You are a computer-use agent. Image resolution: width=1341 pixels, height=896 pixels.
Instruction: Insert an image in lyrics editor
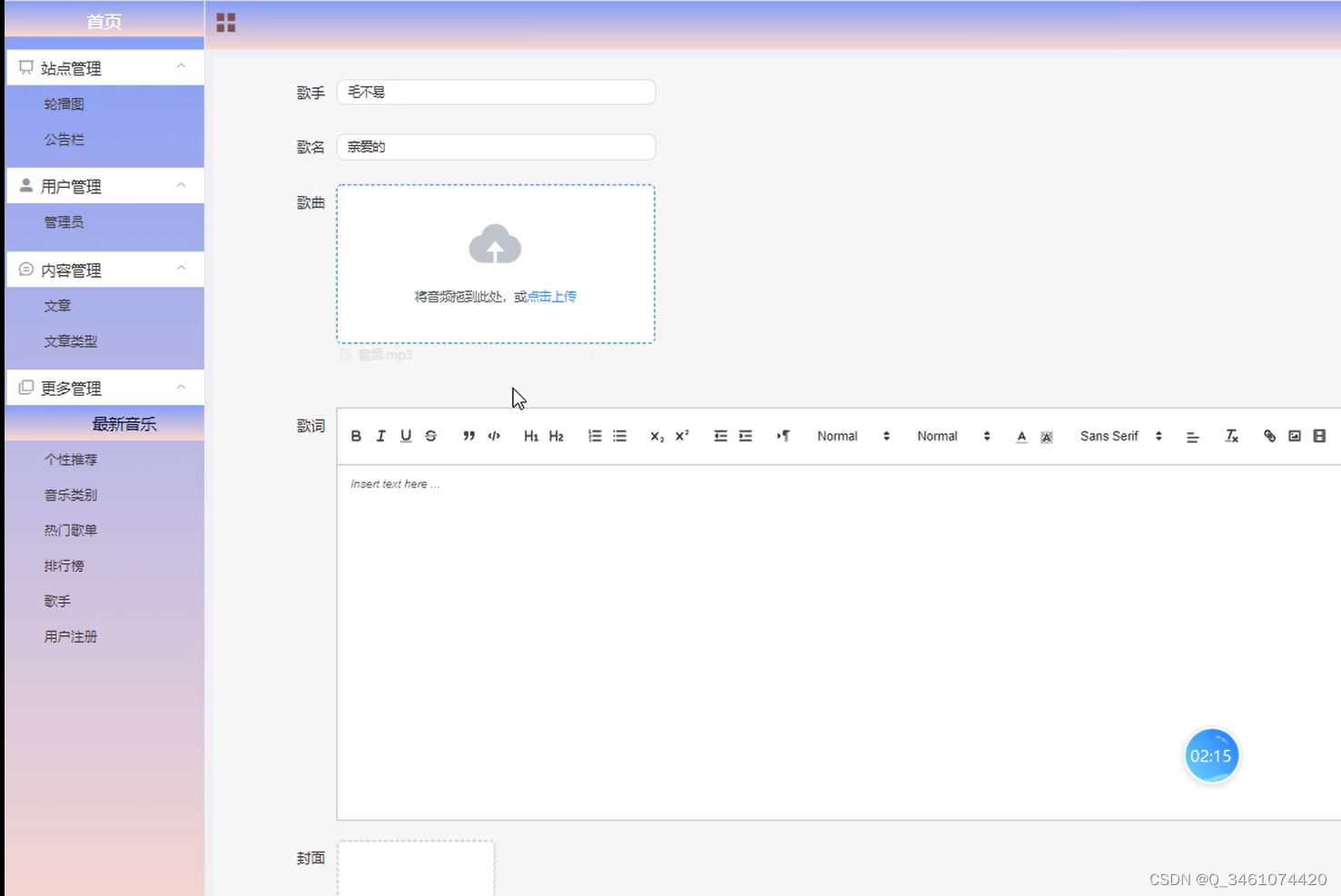(1295, 437)
